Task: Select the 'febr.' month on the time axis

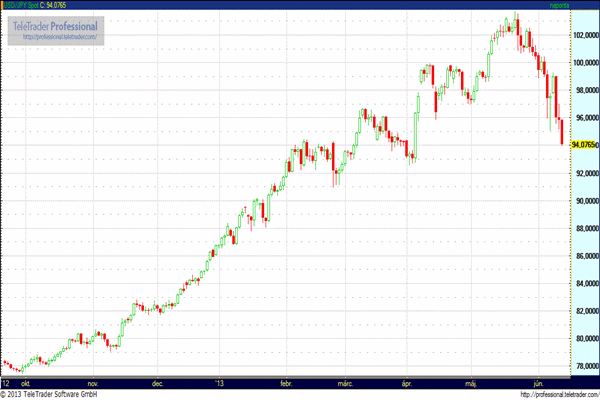Action: click(x=286, y=381)
